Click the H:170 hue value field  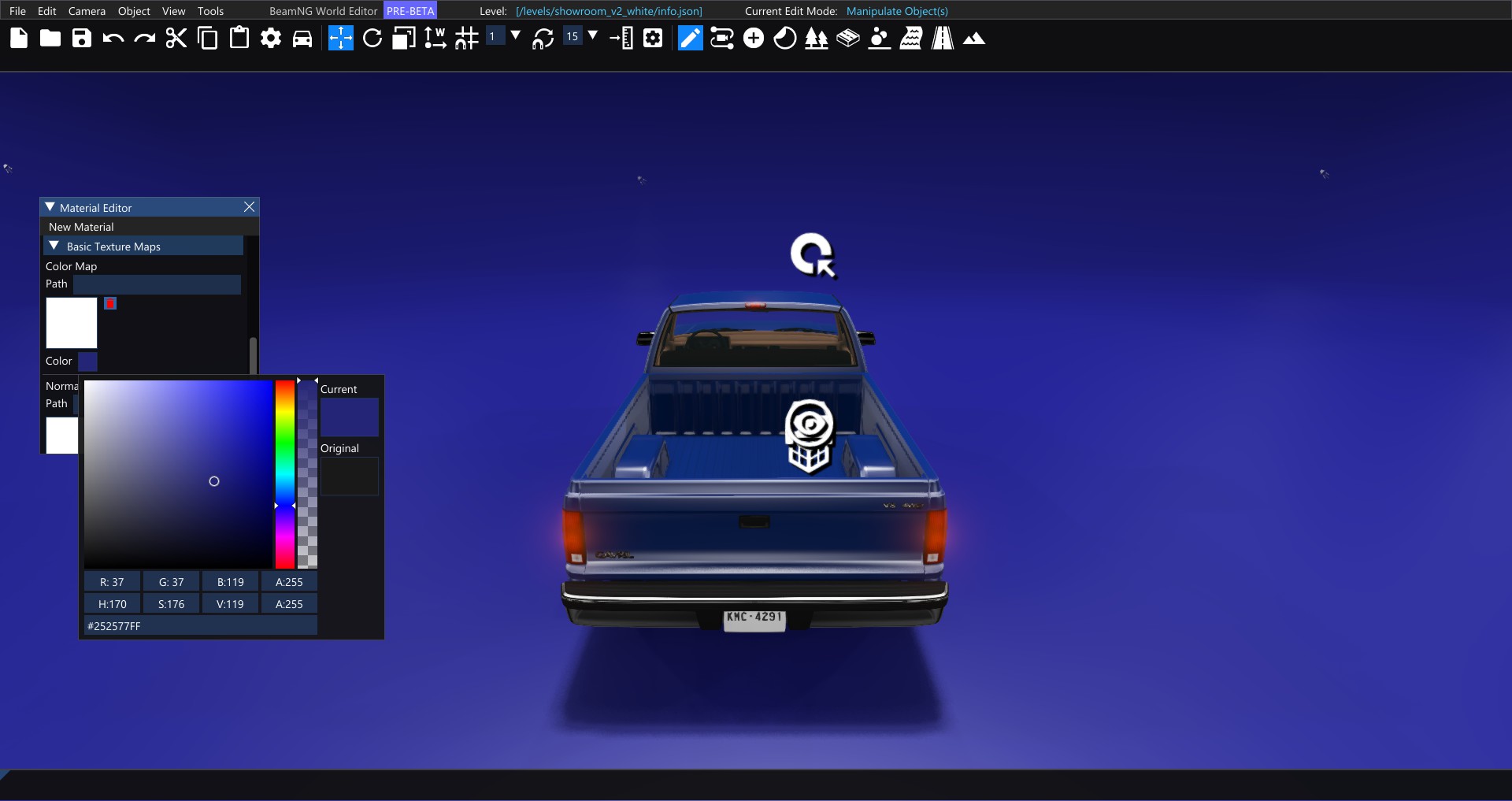(112, 604)
